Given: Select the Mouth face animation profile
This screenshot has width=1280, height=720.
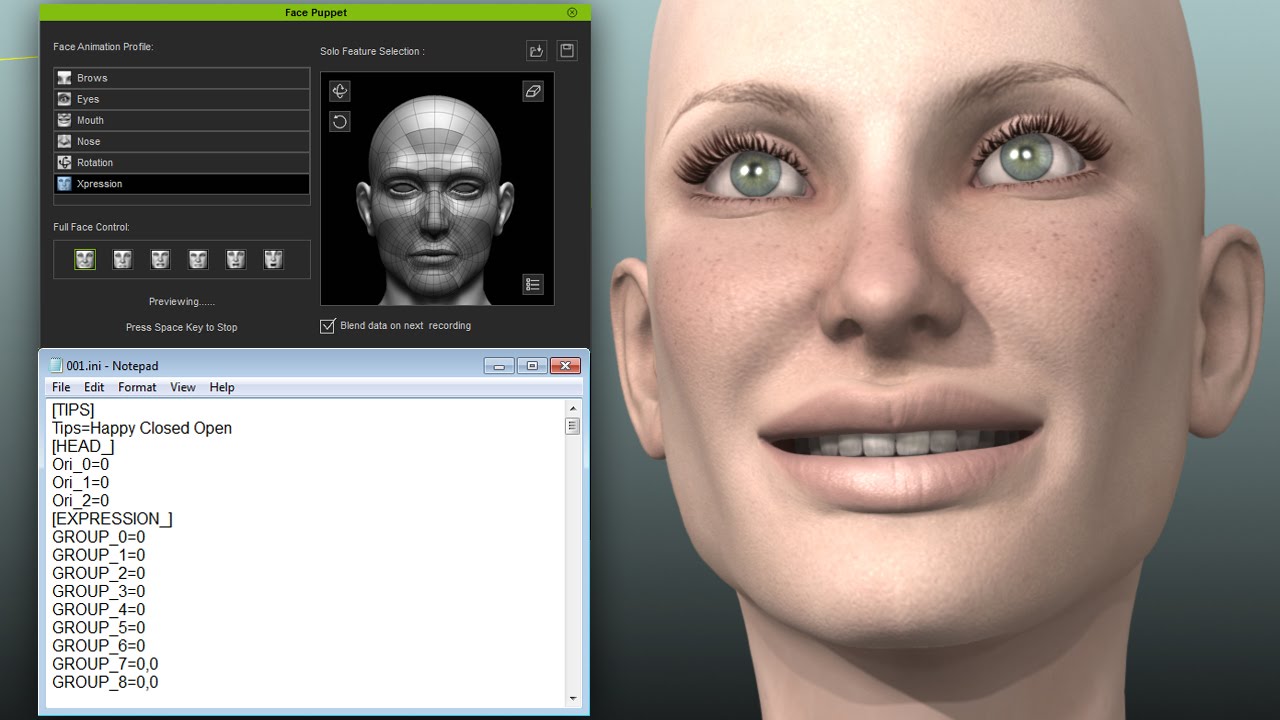Looking at the screenshot, I should click(x=182, y=120).
